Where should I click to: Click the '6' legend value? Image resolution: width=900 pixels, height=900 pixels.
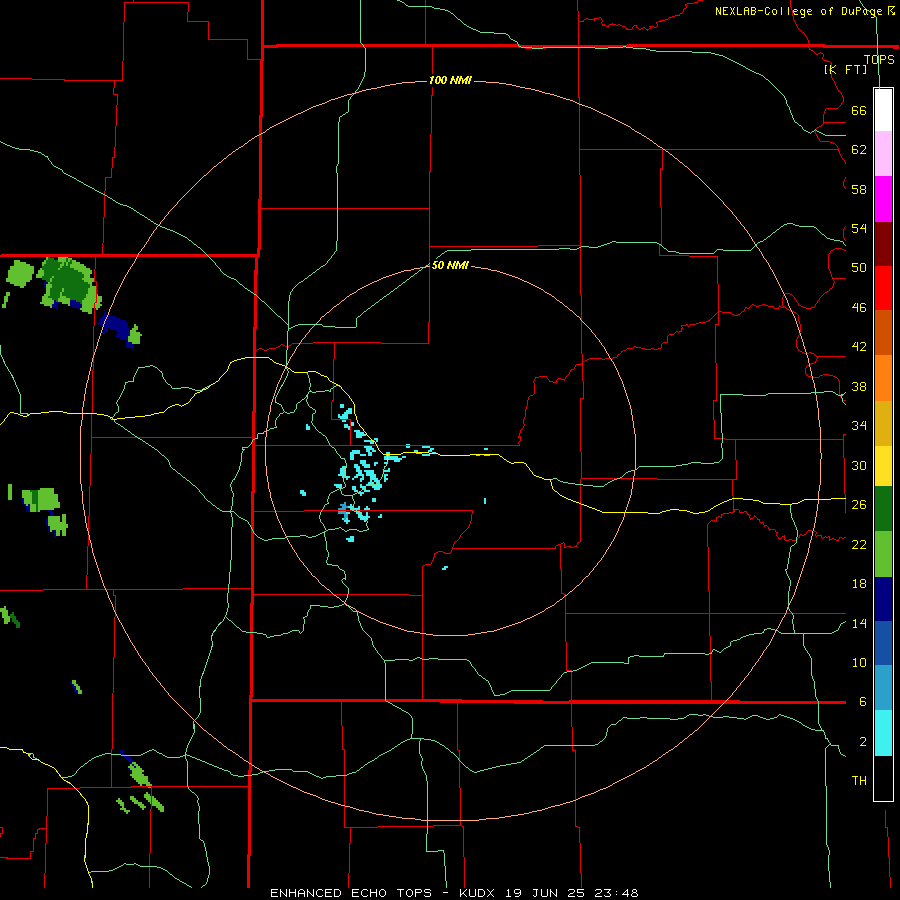pos(863,701)
